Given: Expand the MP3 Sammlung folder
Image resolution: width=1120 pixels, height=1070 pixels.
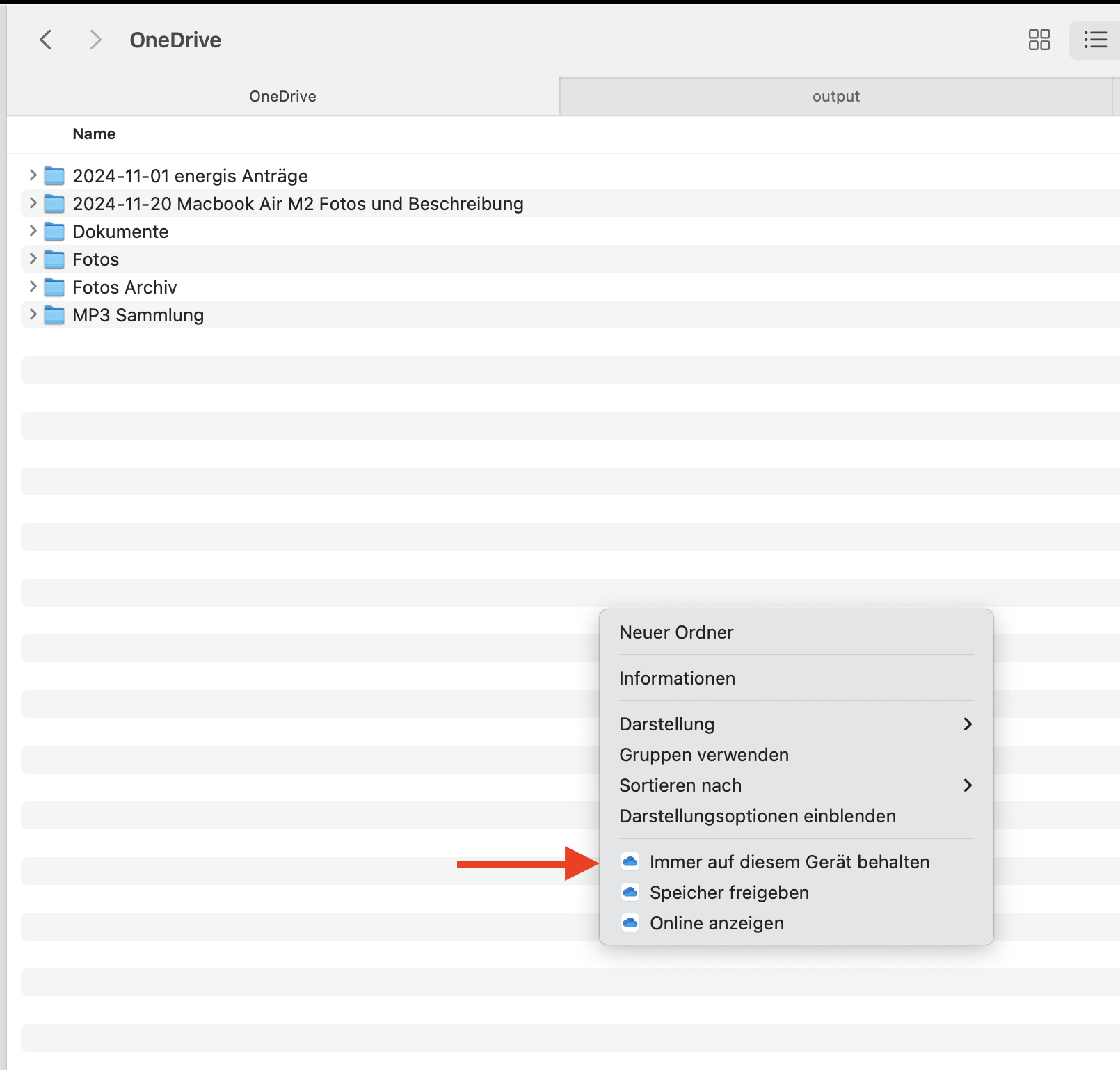Looking at the screenshot, I should click(x=33, y=314).
